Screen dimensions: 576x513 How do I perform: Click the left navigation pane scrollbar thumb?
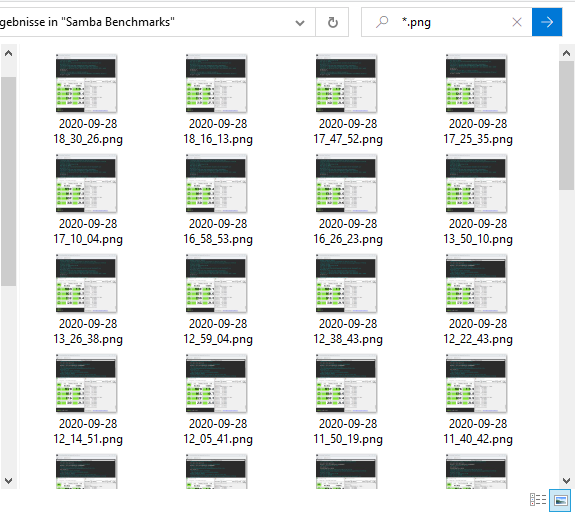pyautogui.click(x=8, y=181)
